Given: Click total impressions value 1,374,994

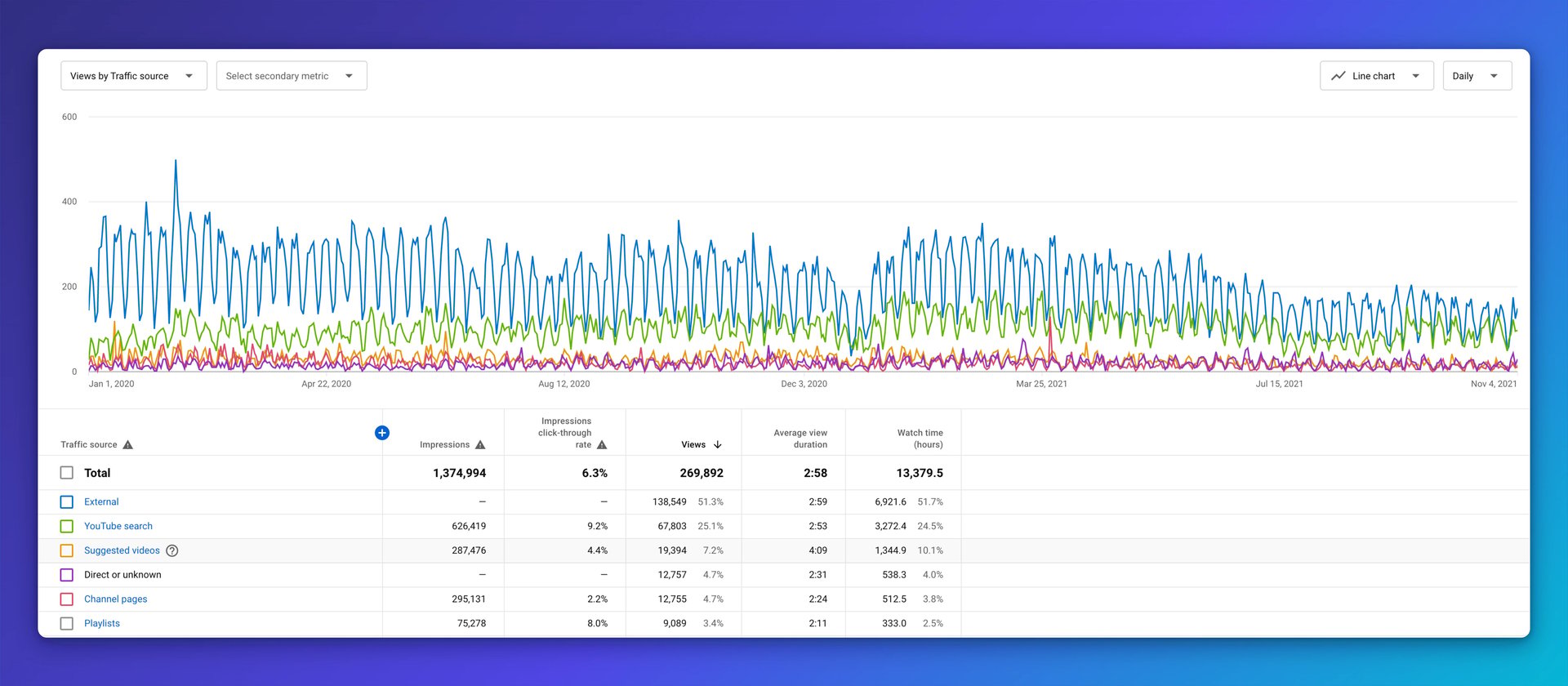Looking at the screenshot, I should point(460,473).
